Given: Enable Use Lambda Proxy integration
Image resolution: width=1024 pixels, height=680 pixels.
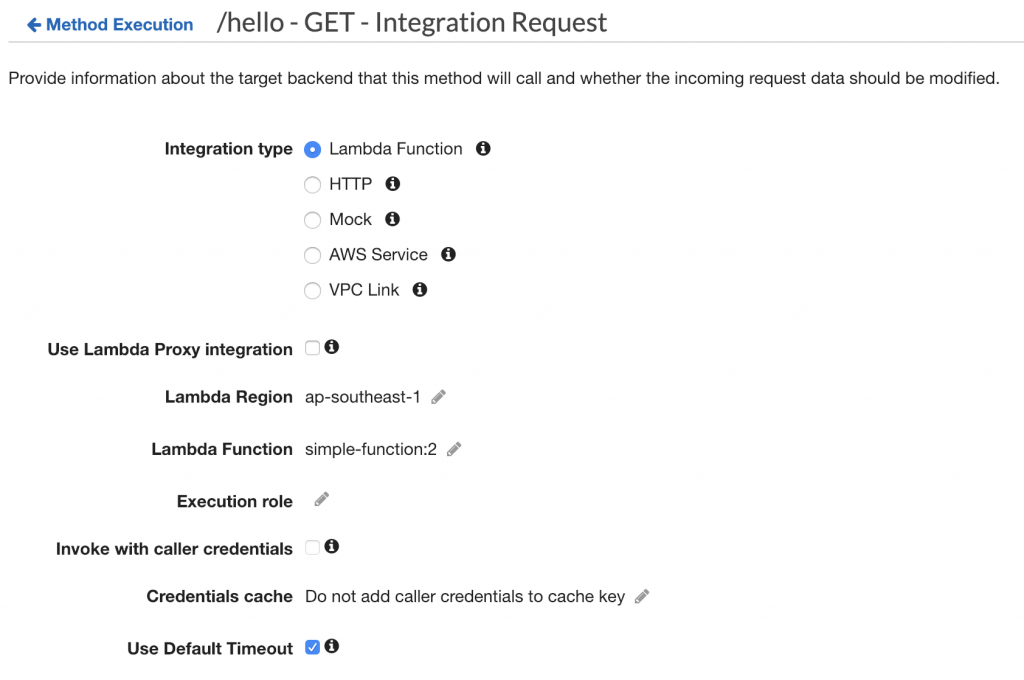Looking at the screenshot, I should click(312, 347).
